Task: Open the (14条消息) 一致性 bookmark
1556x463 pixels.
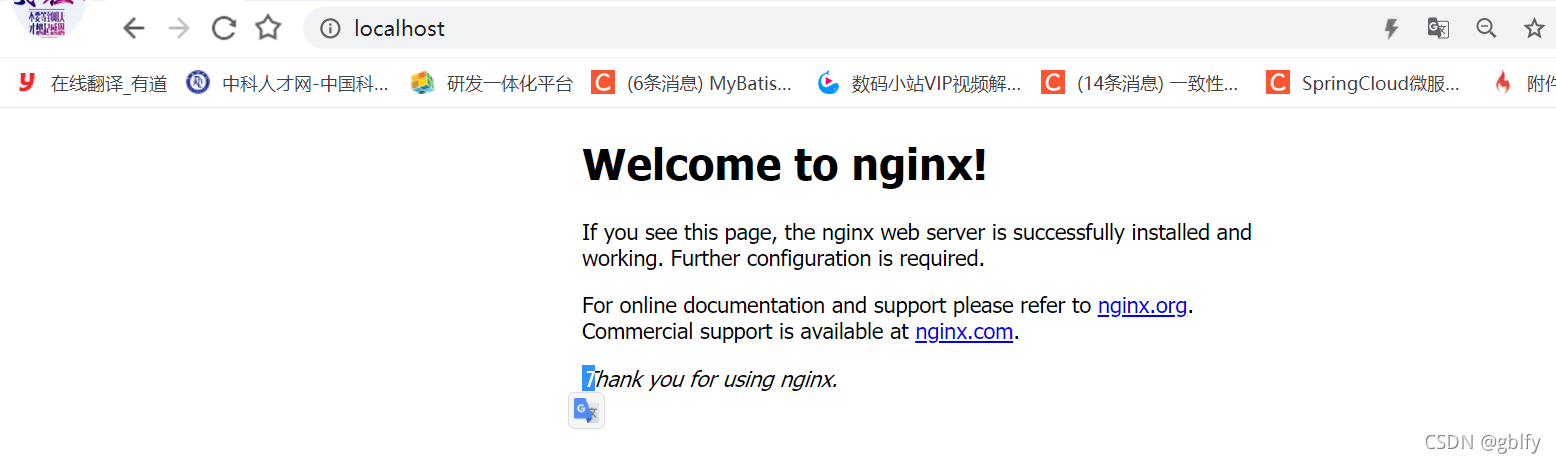Action: tap(1140, 84)
